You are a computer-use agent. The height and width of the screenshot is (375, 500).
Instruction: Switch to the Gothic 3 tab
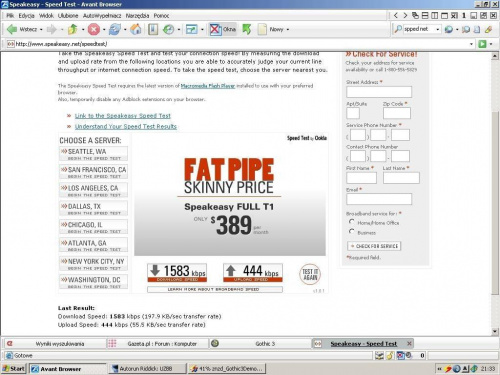260,343
